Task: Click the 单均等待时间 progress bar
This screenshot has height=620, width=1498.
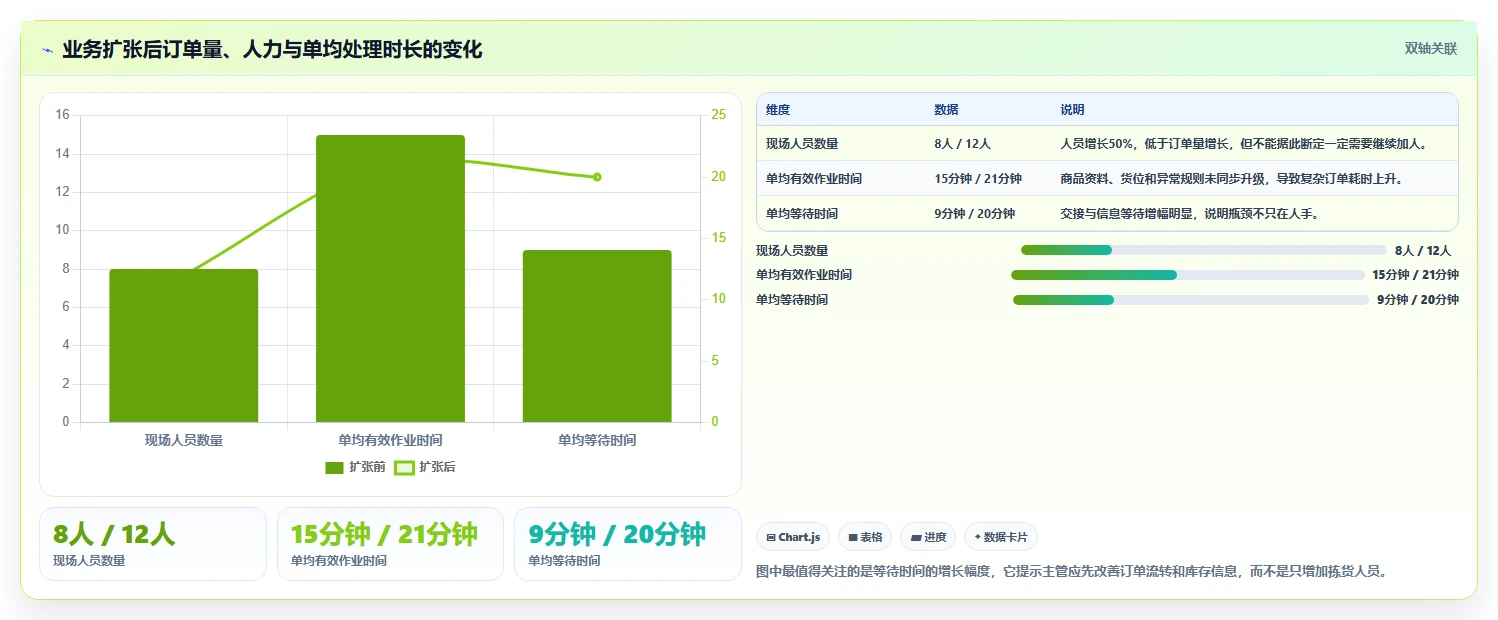Action: coord(1191,300)
